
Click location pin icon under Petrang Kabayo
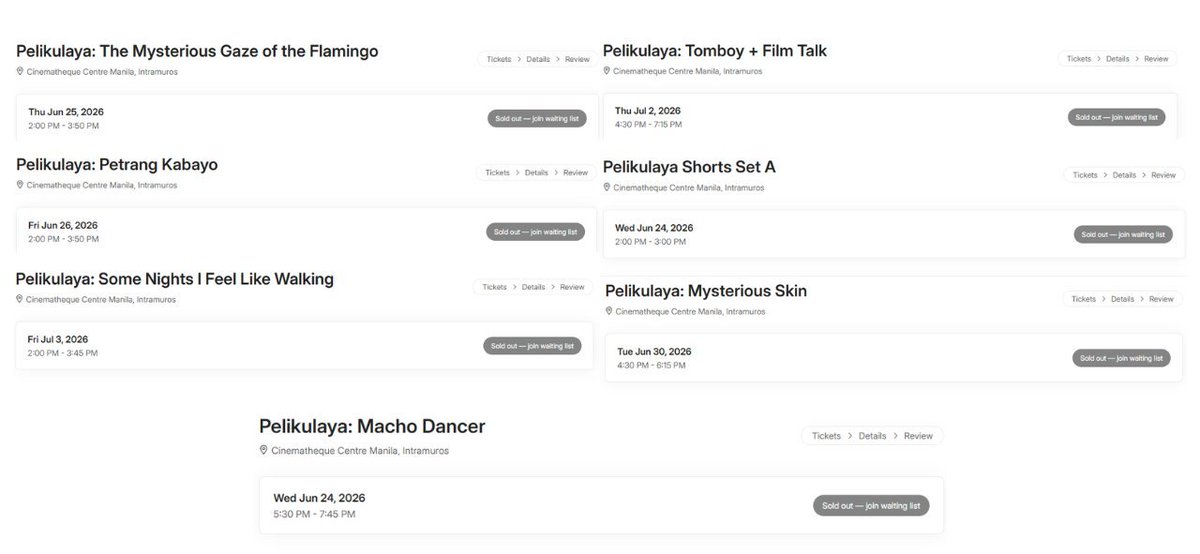20,185
